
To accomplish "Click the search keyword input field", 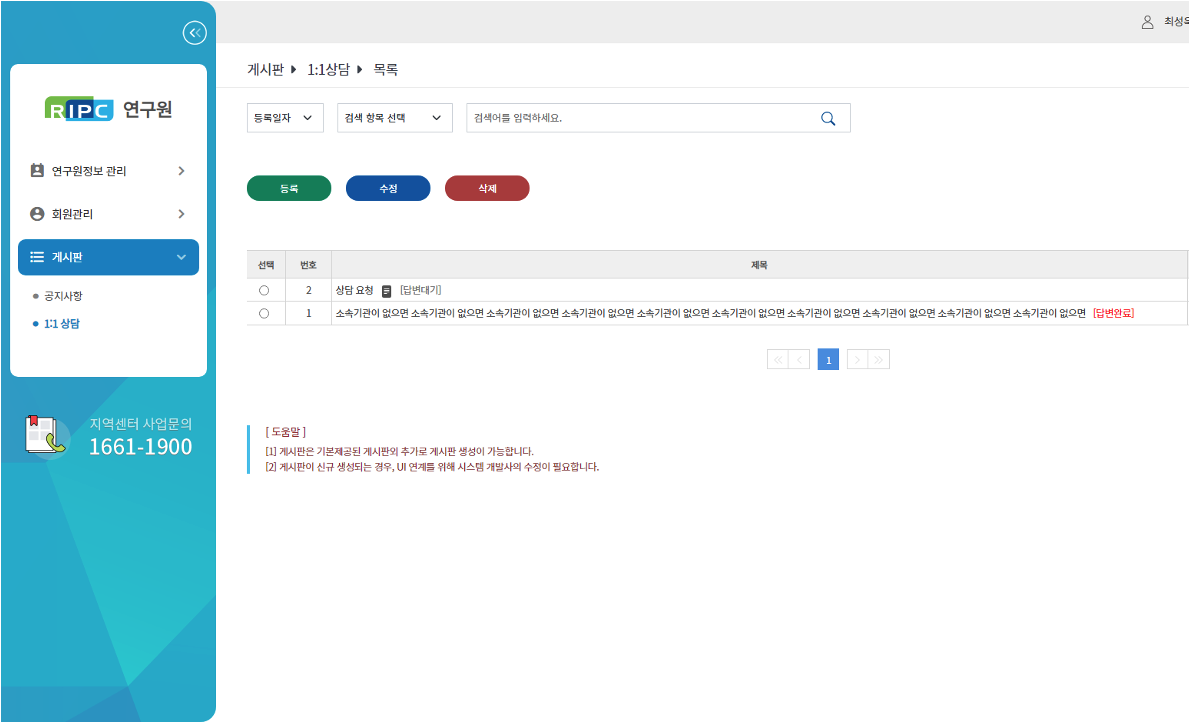I will point(640,118).
